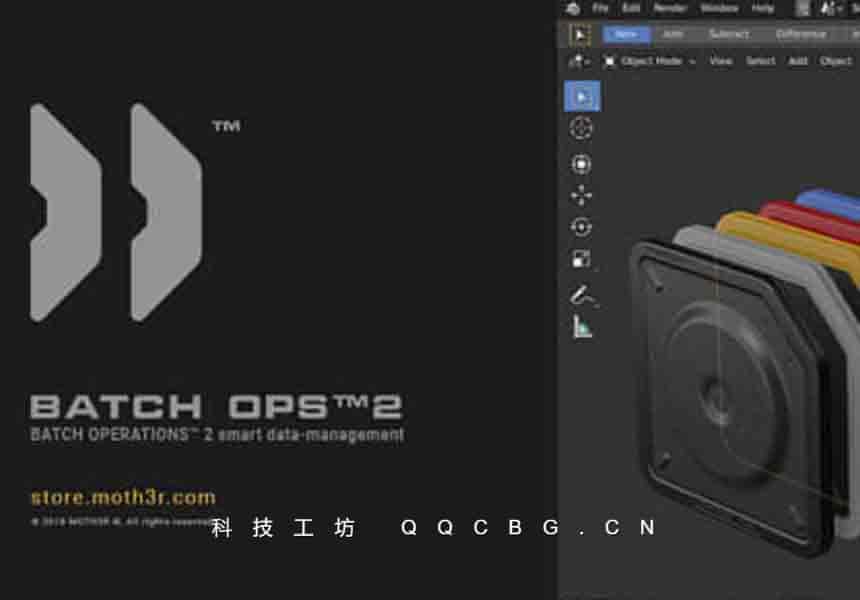Choose the New selection mode button
The height and width of the screenshot is (600, 860).
pyautogui.click(x=626, y=34)
